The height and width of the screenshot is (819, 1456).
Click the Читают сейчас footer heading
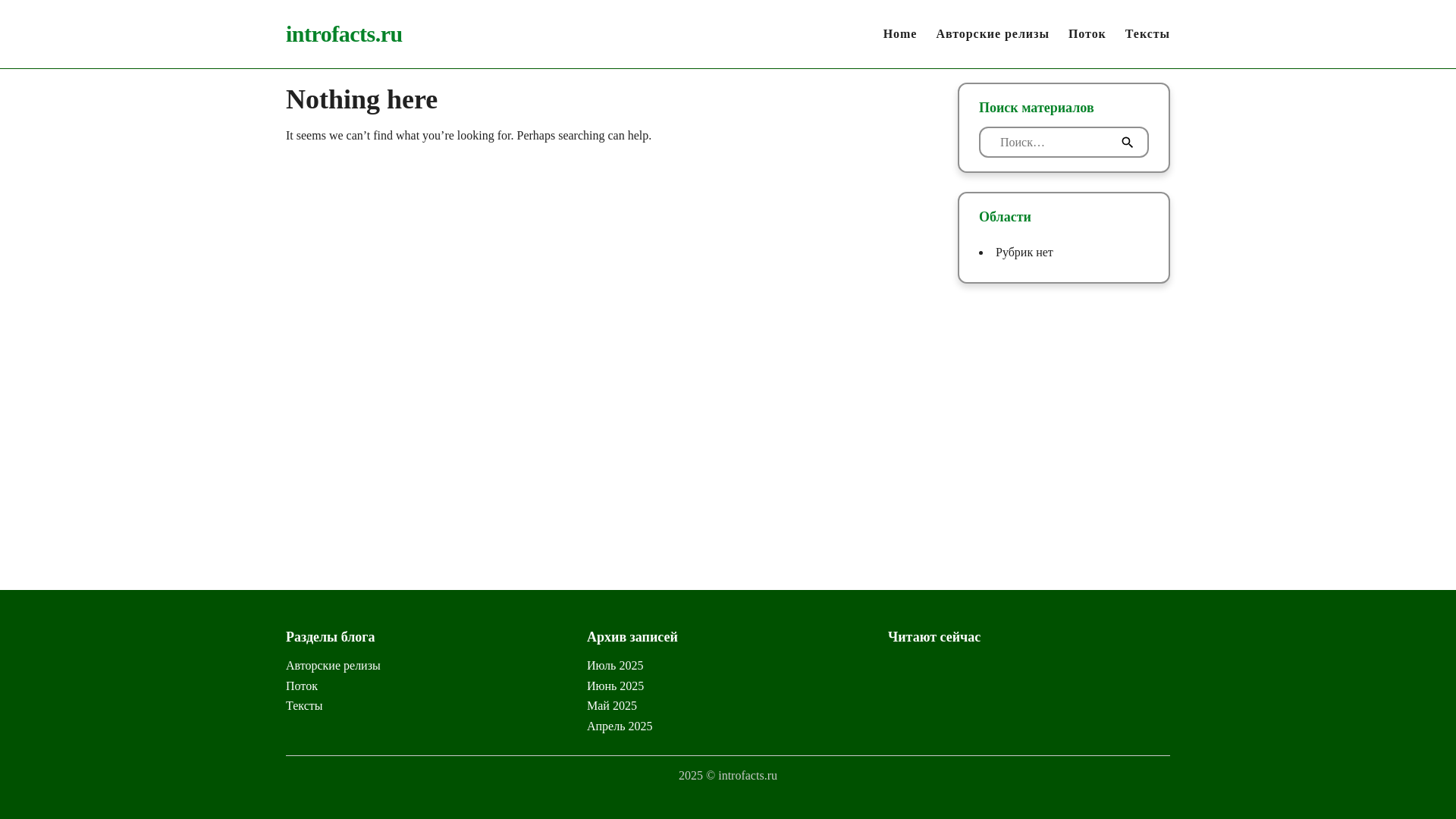coord(934,637)
